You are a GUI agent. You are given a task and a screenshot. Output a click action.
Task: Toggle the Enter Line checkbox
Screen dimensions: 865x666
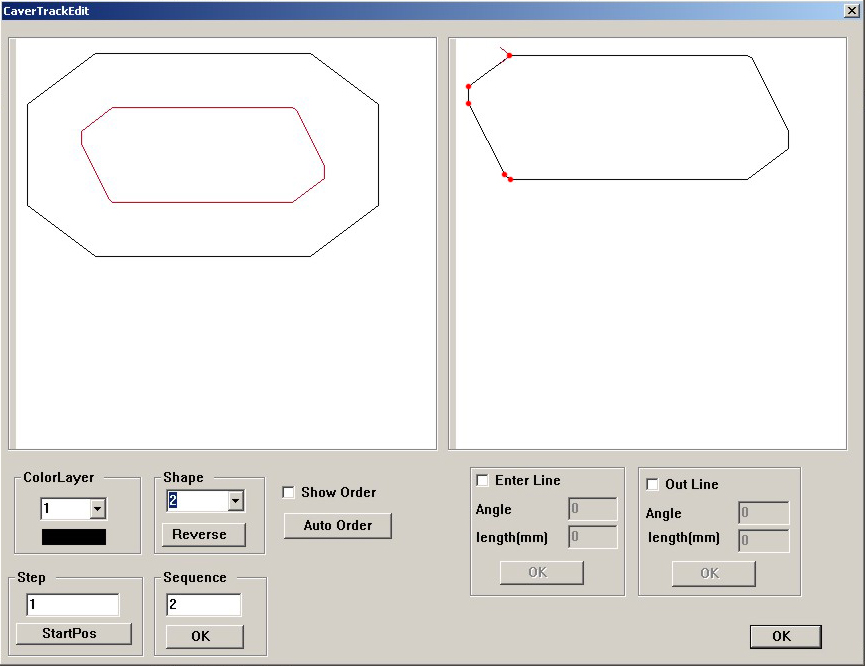tap(483, 480)
